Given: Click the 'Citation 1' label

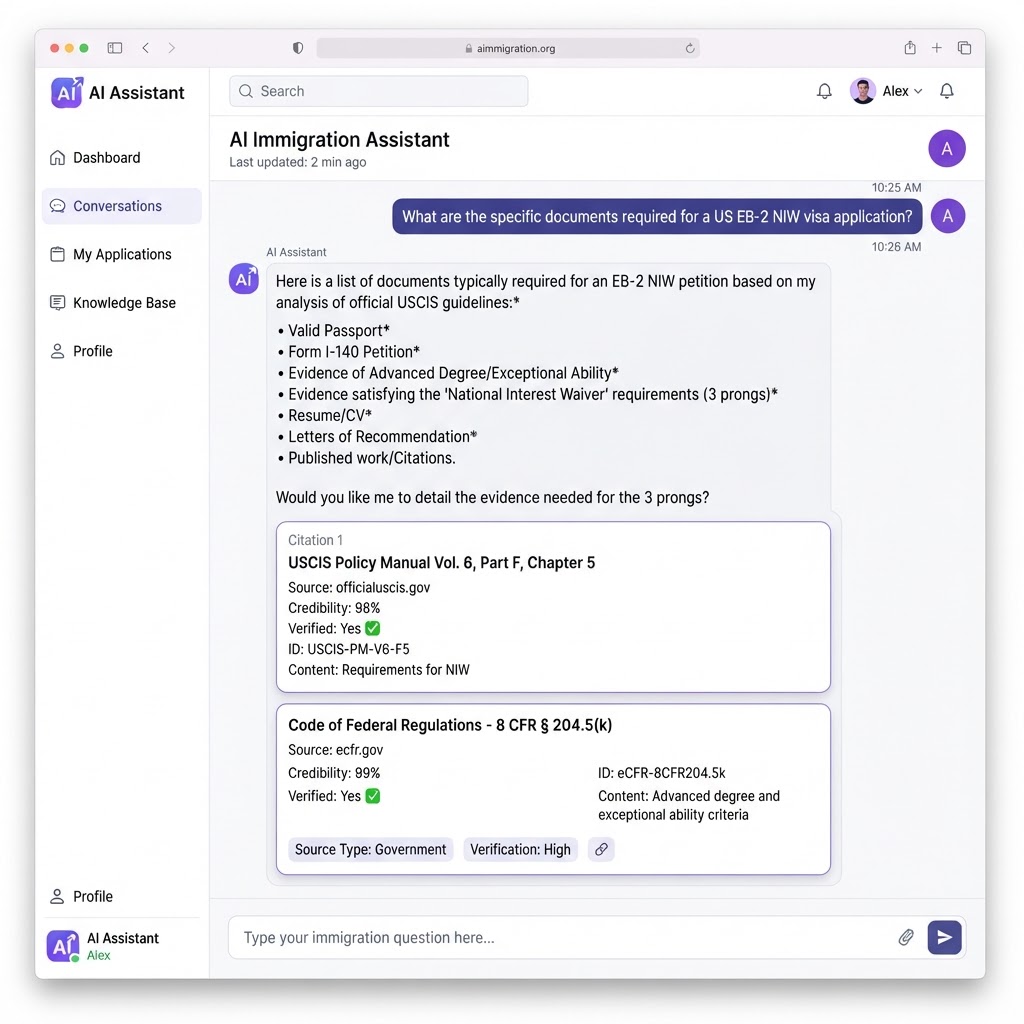Looking at the screenshot, I should pyautogui.click(x=315, y=540).
